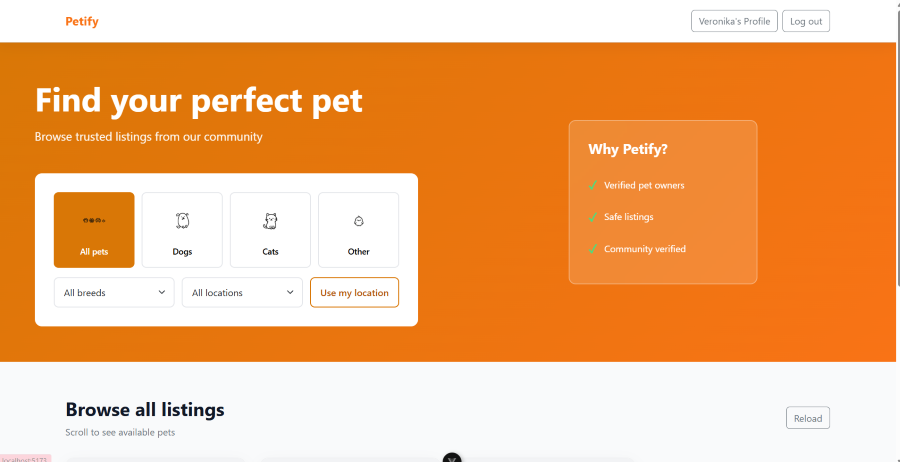The width and height of the screenshot is (900, 462).
Task: Click the Why Petify? heading
Action: coord(628,149)
